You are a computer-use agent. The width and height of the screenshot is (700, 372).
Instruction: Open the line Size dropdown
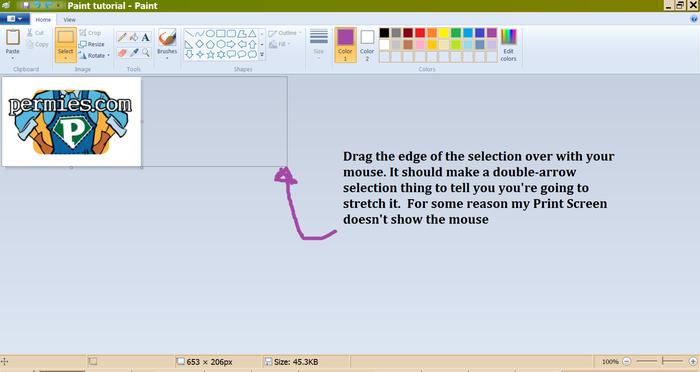[319, 44]
